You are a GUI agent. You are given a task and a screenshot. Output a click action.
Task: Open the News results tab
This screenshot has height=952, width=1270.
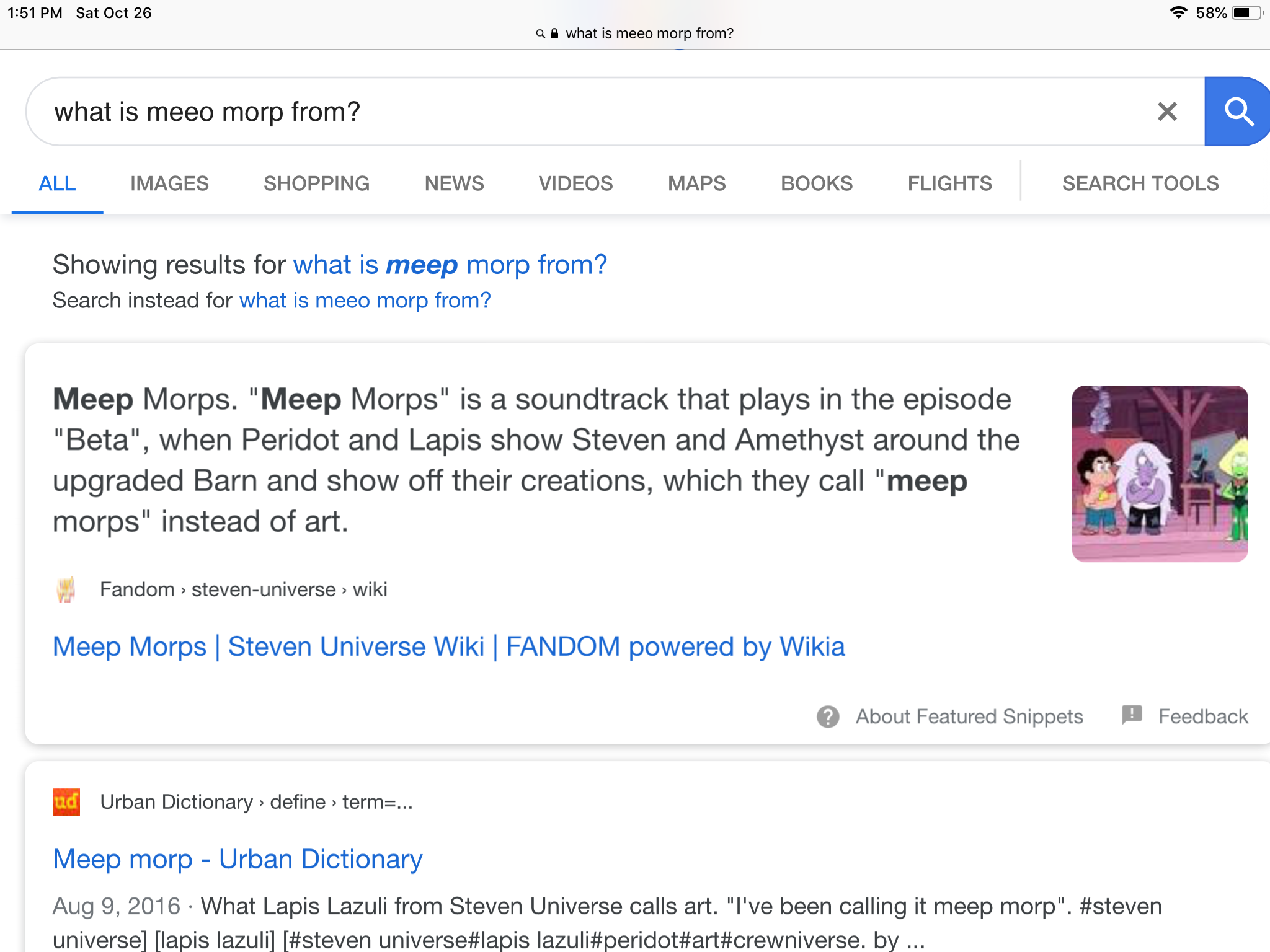(x=454, y=183)
